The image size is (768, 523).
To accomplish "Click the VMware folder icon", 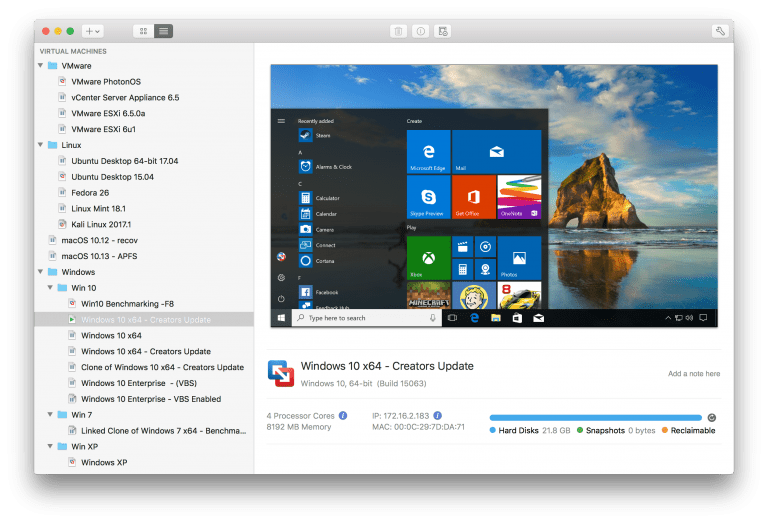I will tap(52, 66).
